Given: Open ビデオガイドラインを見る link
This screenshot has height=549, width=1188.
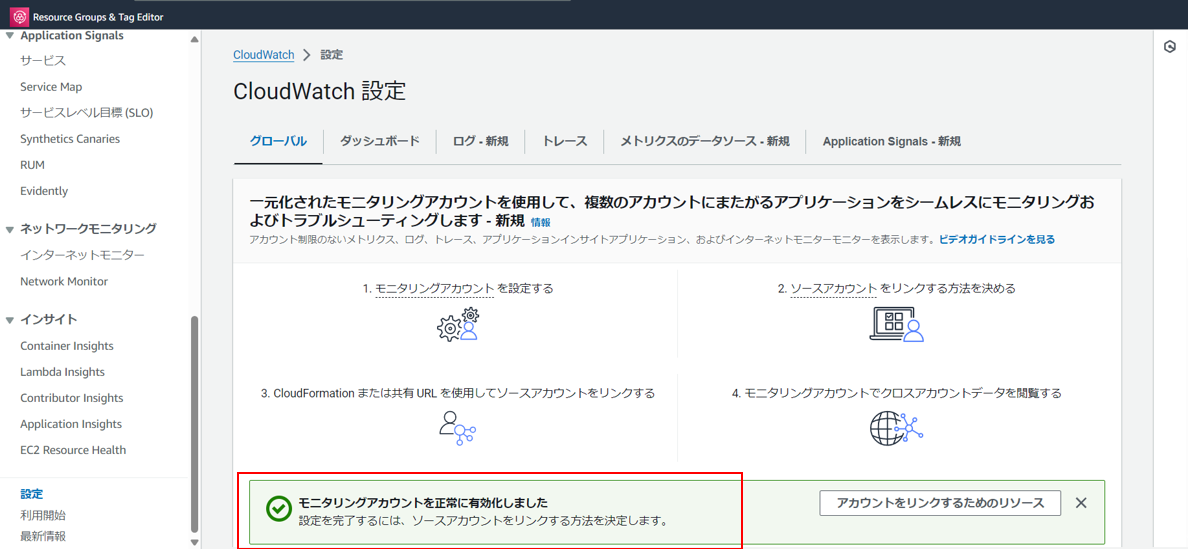Looking at the screenshot, I should tap(996, 239).
